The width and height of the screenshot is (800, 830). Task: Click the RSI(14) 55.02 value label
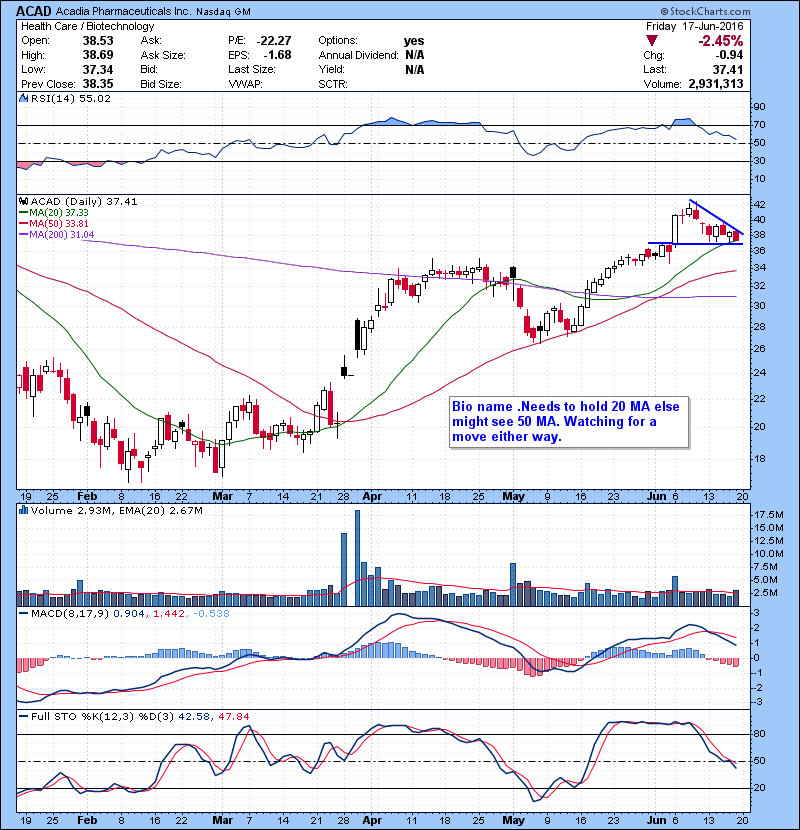pos(71,98)
